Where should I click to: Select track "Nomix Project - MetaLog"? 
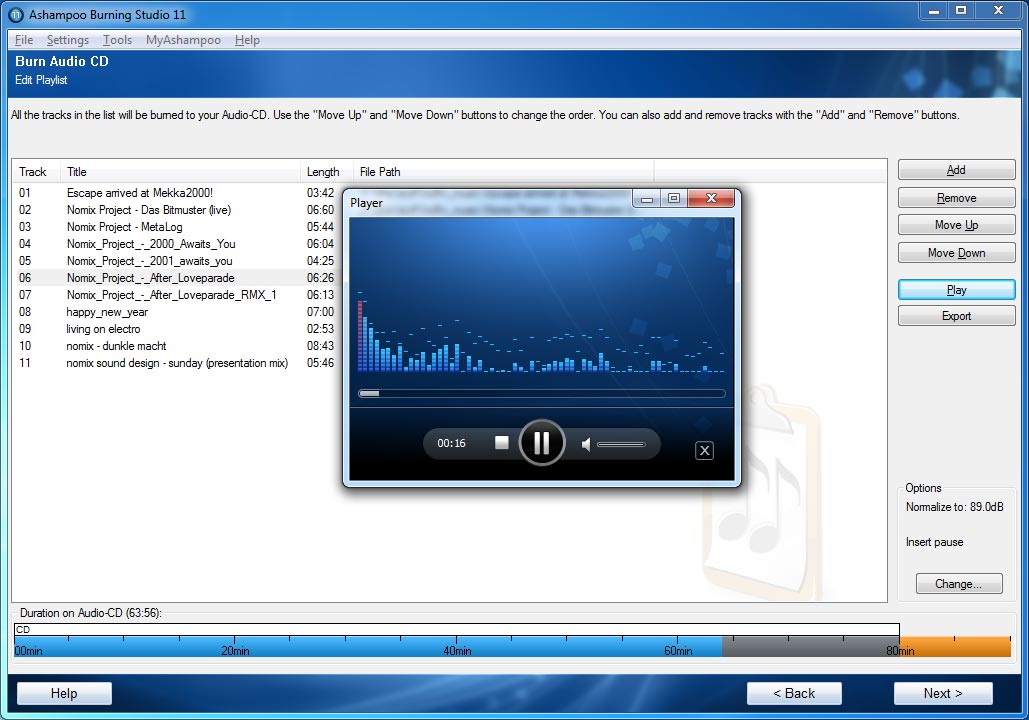point(125,227)
